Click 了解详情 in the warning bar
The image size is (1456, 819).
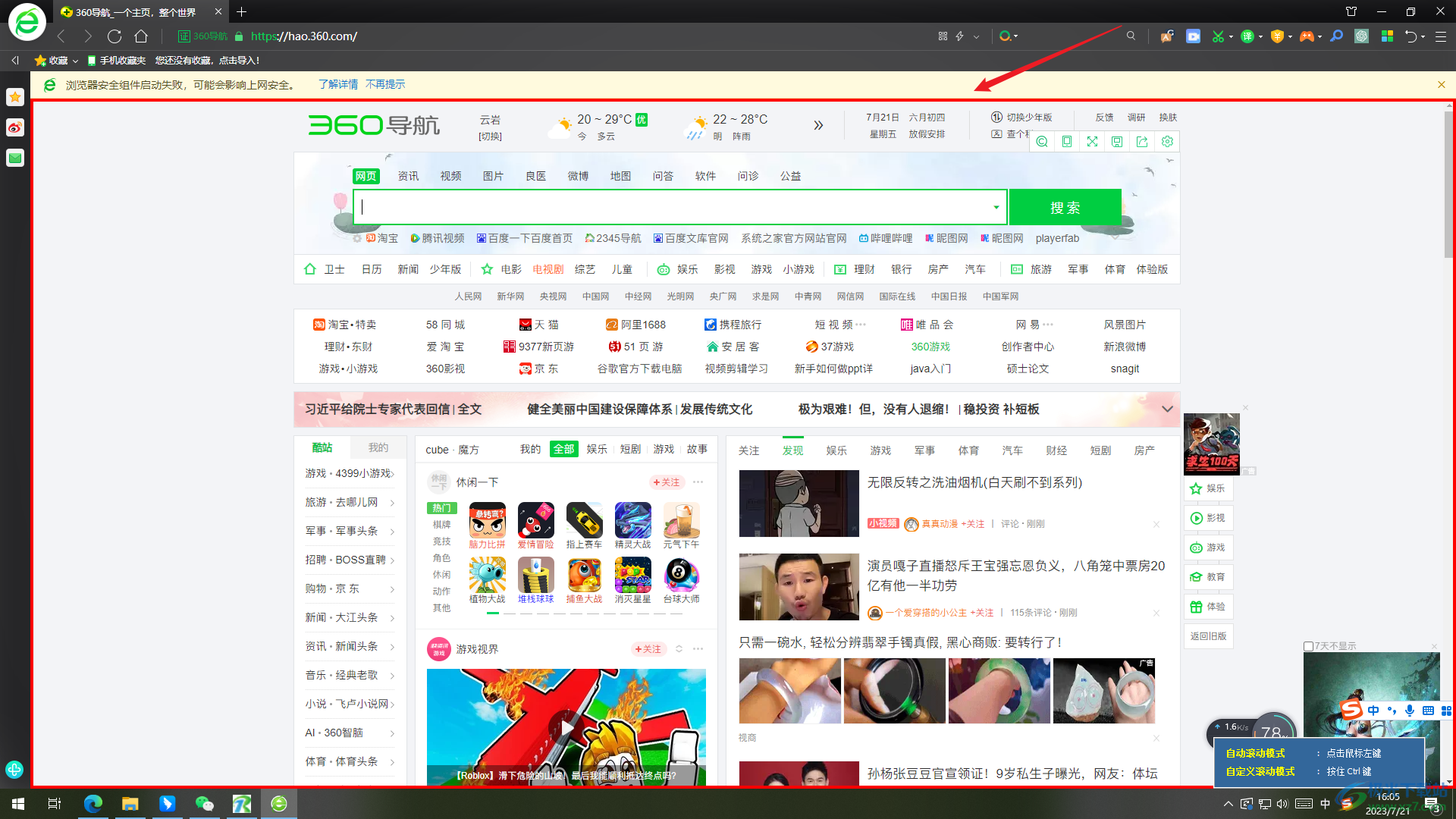(338, 84)
